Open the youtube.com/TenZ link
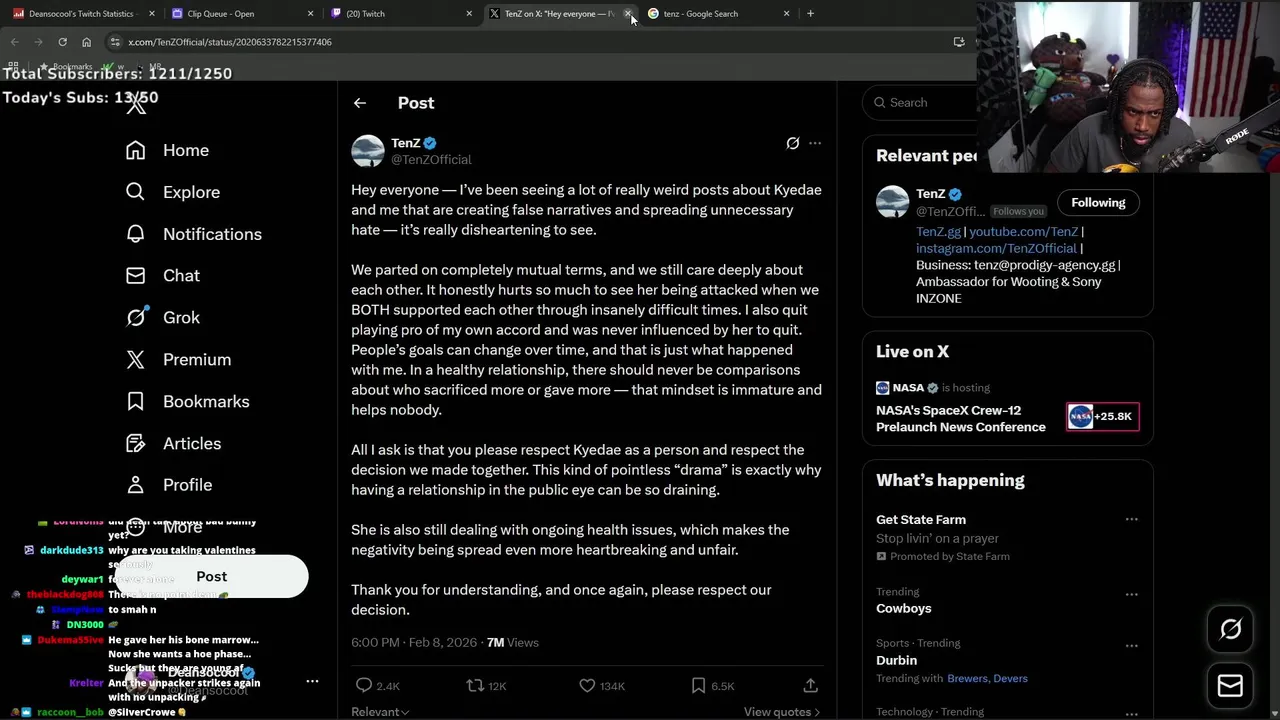 (x=1023, y=231)
